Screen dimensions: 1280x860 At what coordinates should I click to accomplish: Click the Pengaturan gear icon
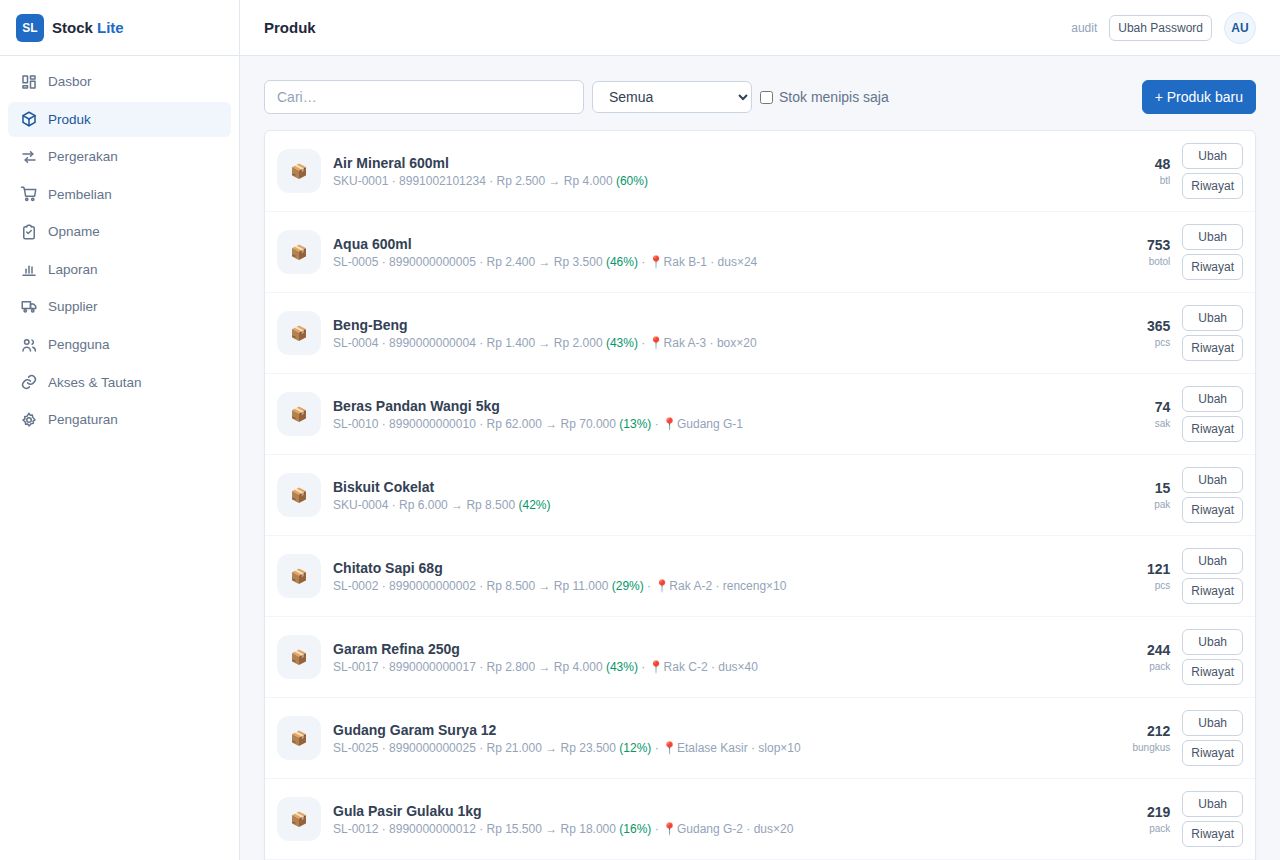(29, 420)
